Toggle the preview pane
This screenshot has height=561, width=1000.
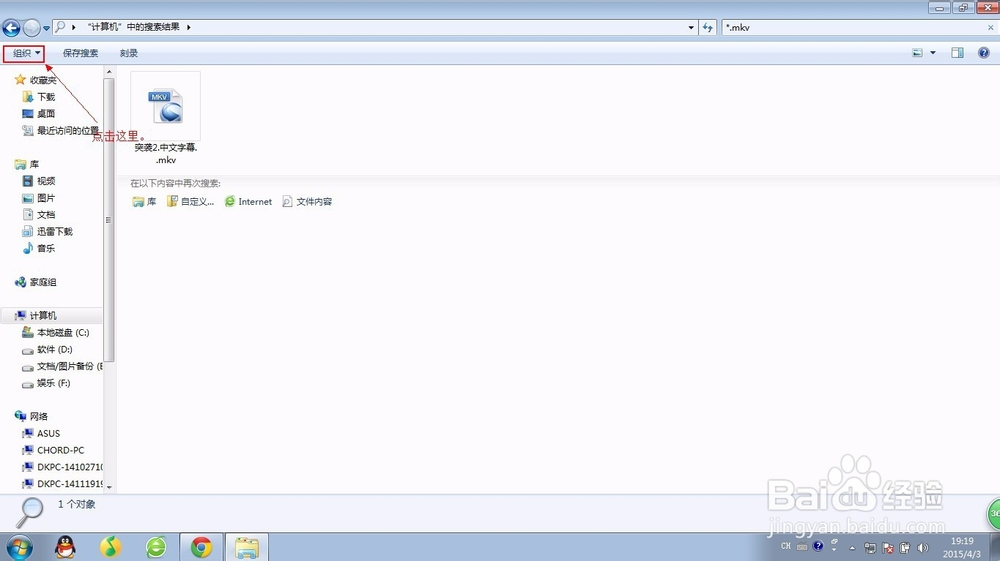tap(957, 53)
